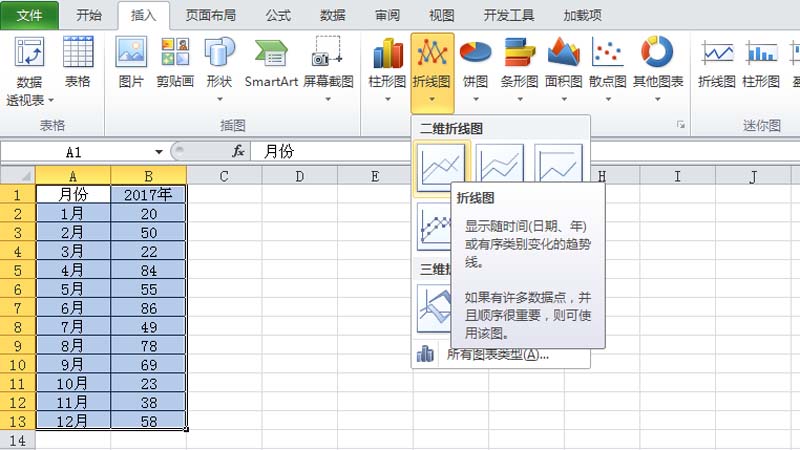800x450 pixels.
Task: Open the Clip Art (剪贴画) tool
Action: [175, 62]
